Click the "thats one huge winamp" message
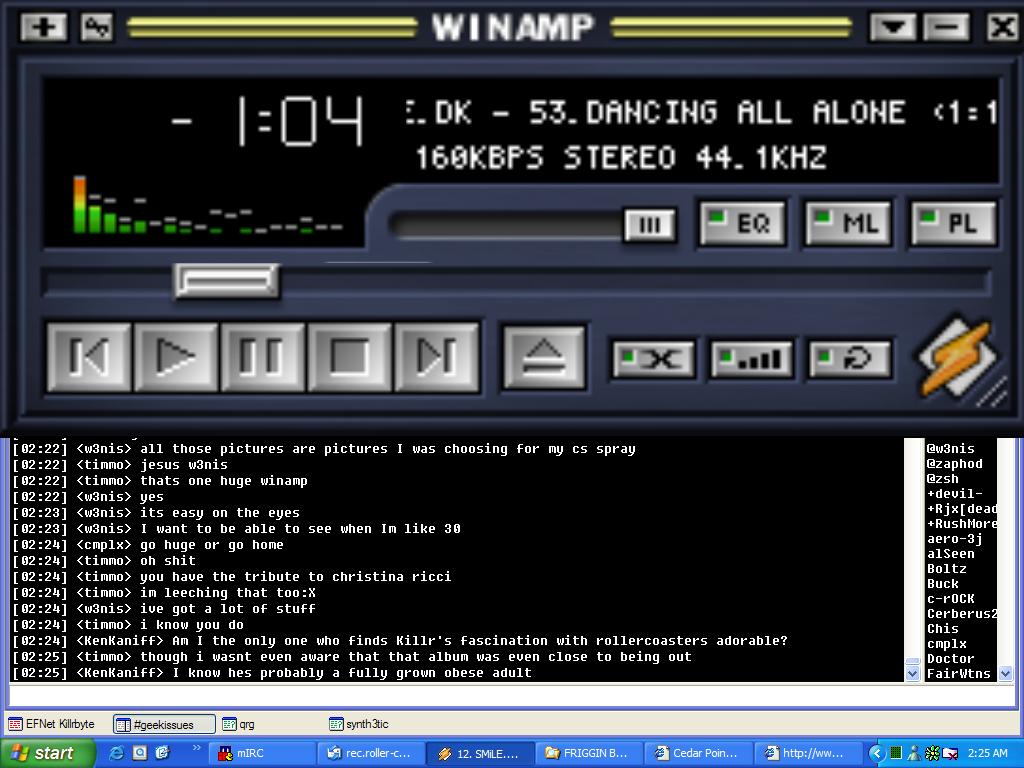Viewport: 1024px width, 768px height. (223, 481)
